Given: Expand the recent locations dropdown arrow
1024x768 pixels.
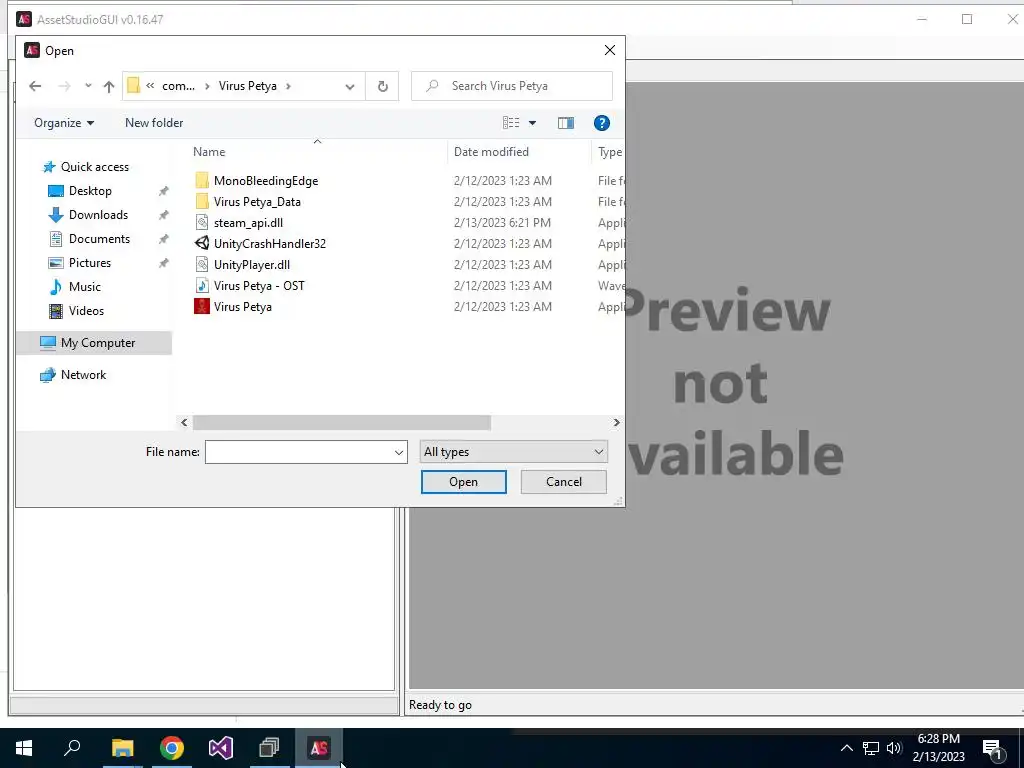Looking at the screenshot, I should click(88, 86).
